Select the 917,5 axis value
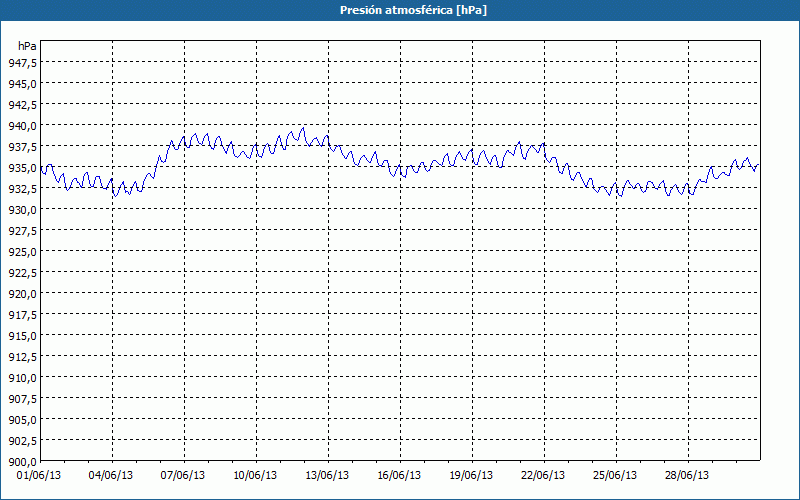The image size is (800, 500). [x=22, y=315]
